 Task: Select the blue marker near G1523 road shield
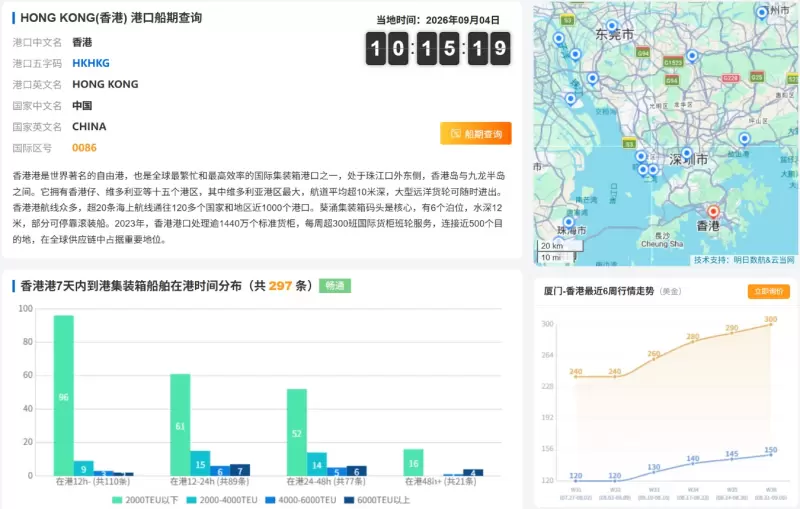[692, 56]
